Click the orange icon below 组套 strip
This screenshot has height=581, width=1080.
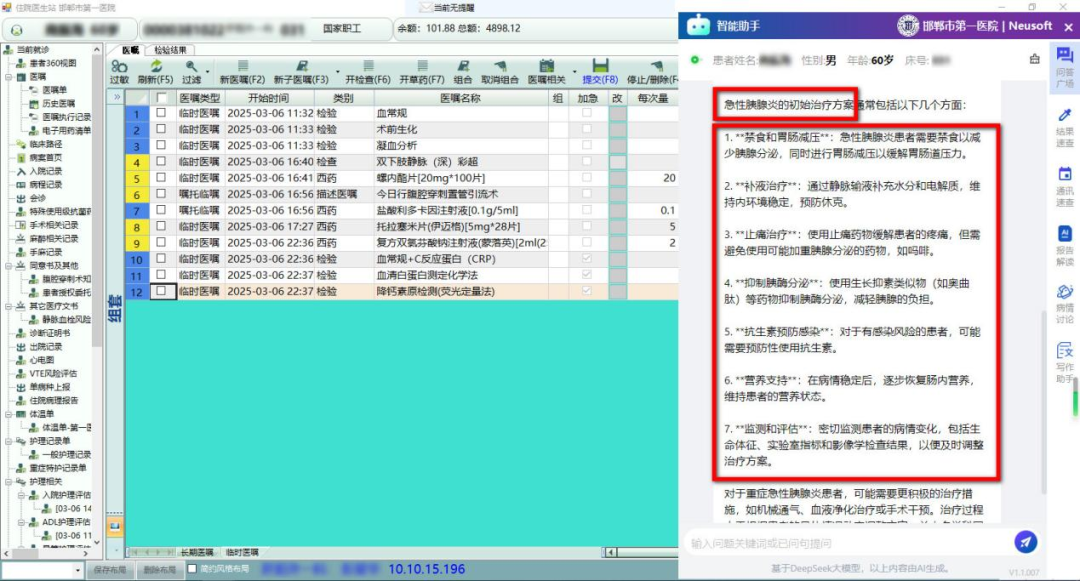[x=114, y=527]
